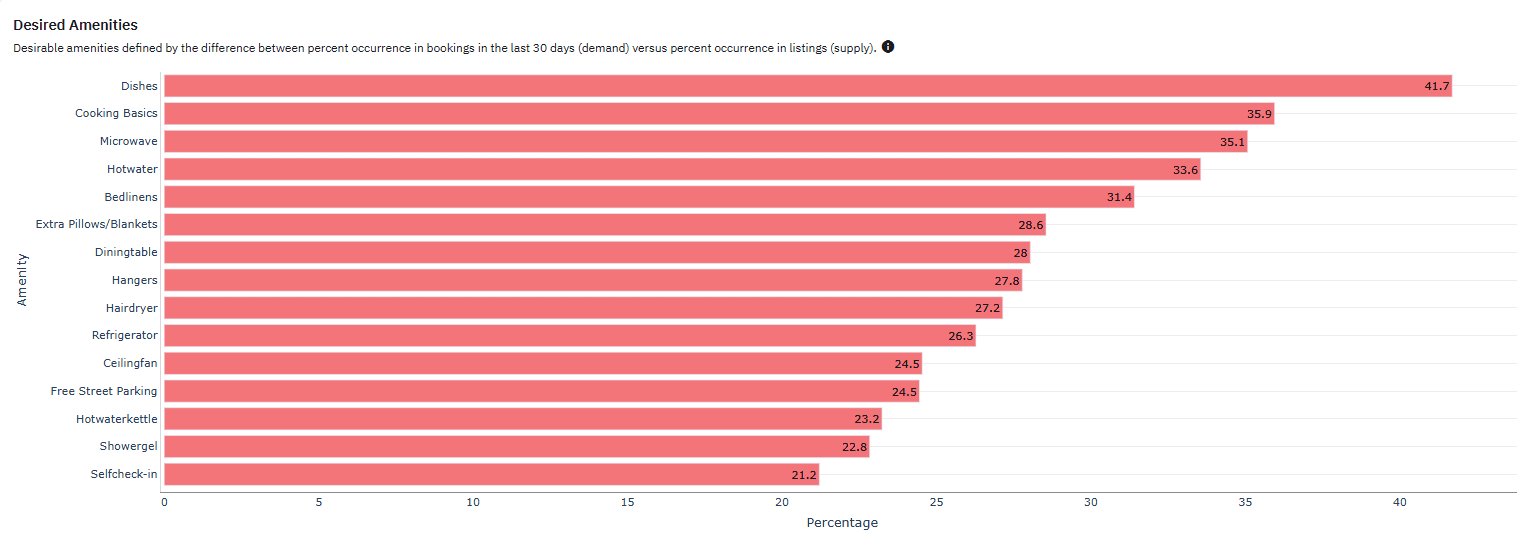Screen dimensions: 1517x541
Task: Click the Showergel bar
Action: pos(517,447)
